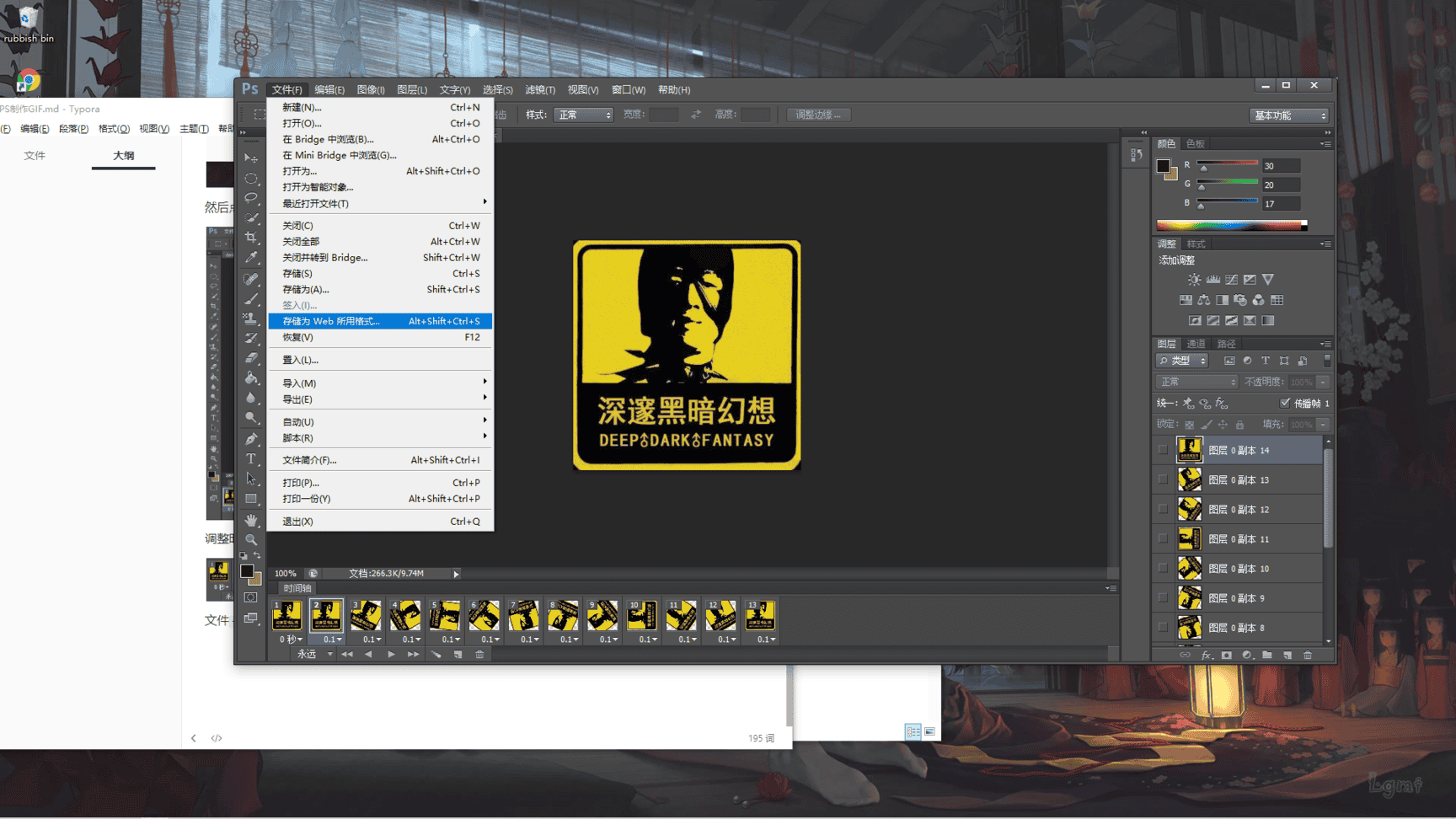Open Chrome from the desktop
This screenshot has height=819, width=1456.
tap(28, 81)
